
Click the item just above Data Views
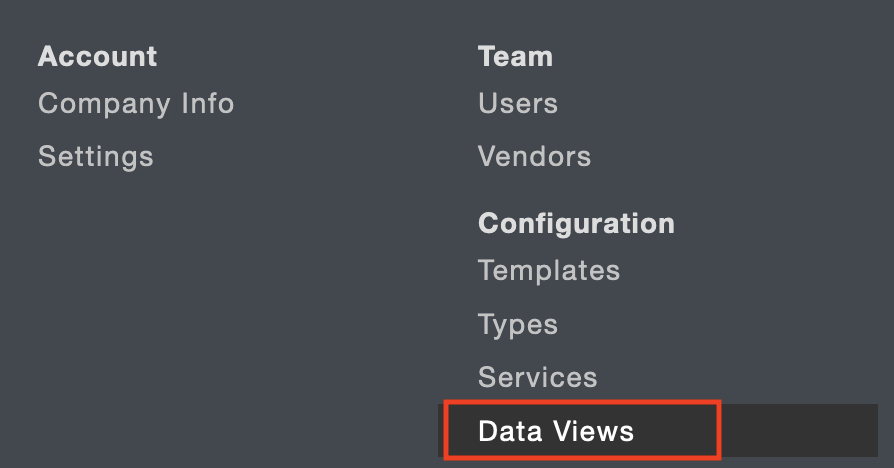click(538, 377)
